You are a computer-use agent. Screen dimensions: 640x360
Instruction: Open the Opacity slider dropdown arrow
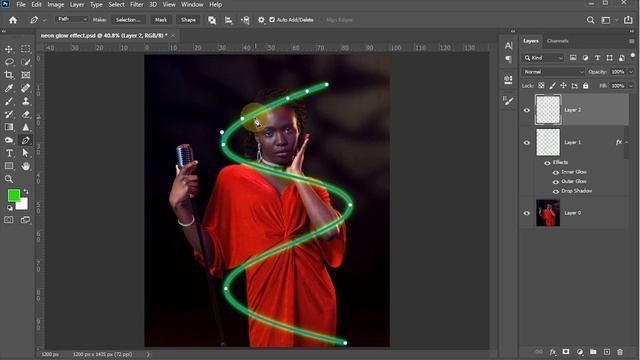click(631, 72)
